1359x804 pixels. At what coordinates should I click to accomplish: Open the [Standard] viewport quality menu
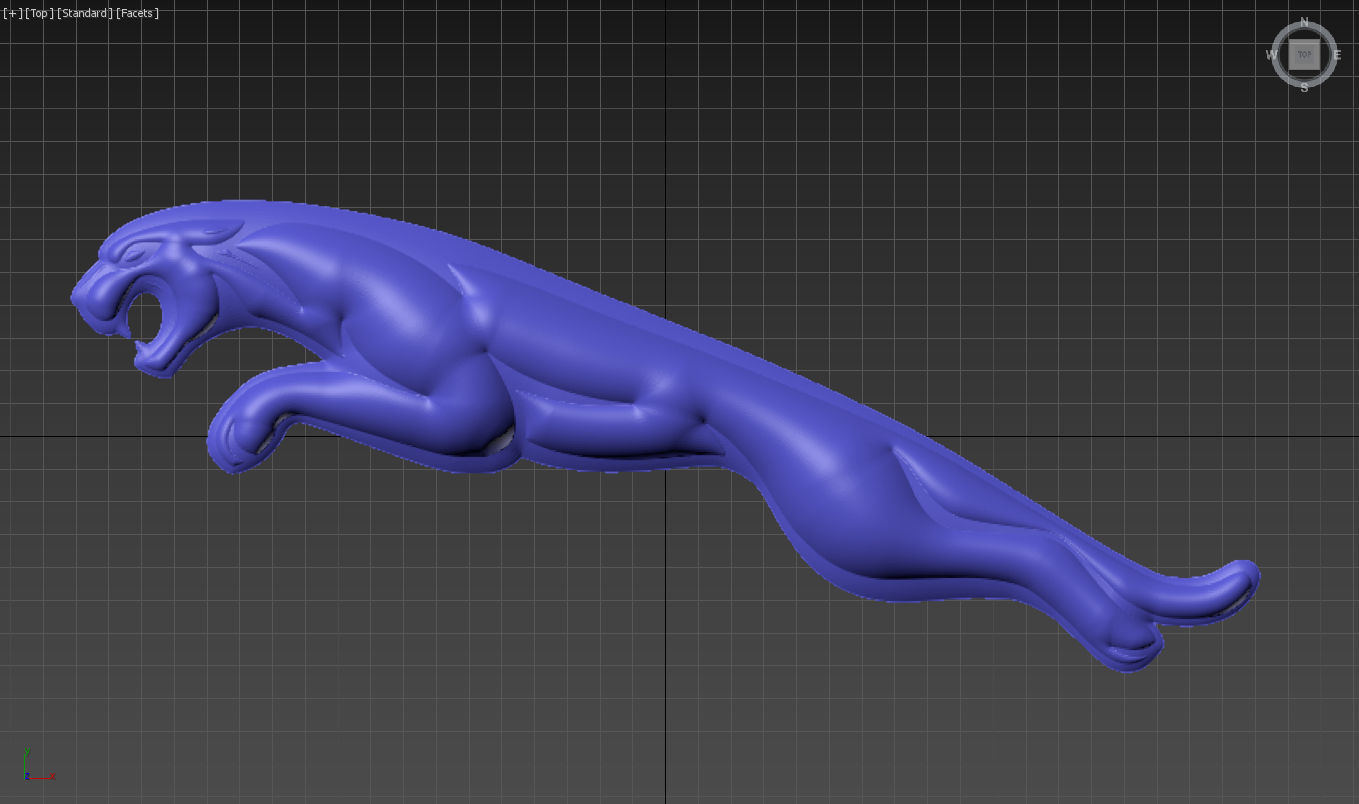coord(85,13)
